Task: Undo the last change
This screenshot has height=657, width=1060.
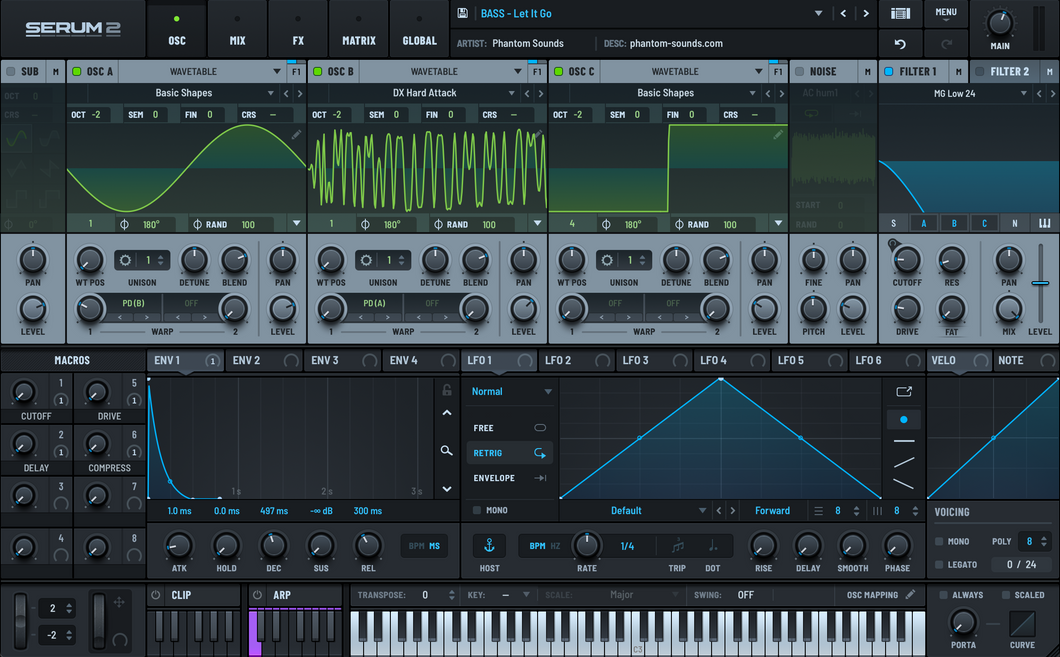Action: (900, 44)
